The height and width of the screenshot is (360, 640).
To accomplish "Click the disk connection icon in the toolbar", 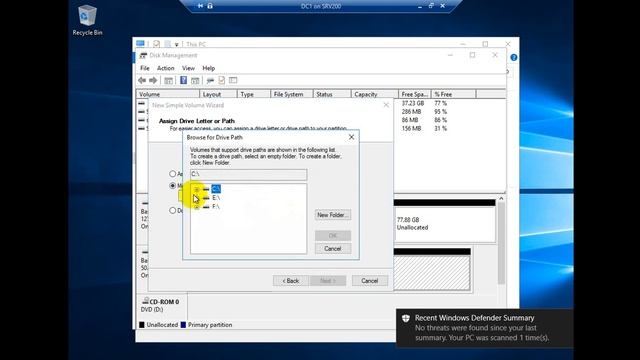I will 210,80.
